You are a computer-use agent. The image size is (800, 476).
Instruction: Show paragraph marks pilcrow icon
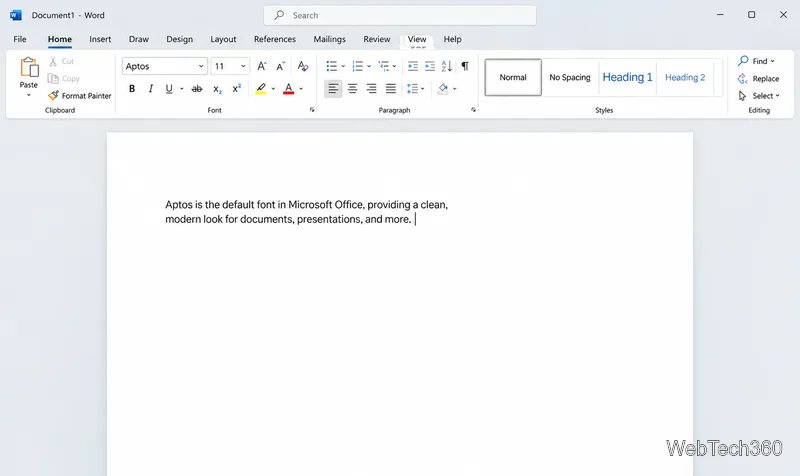(x=465, y=66)
